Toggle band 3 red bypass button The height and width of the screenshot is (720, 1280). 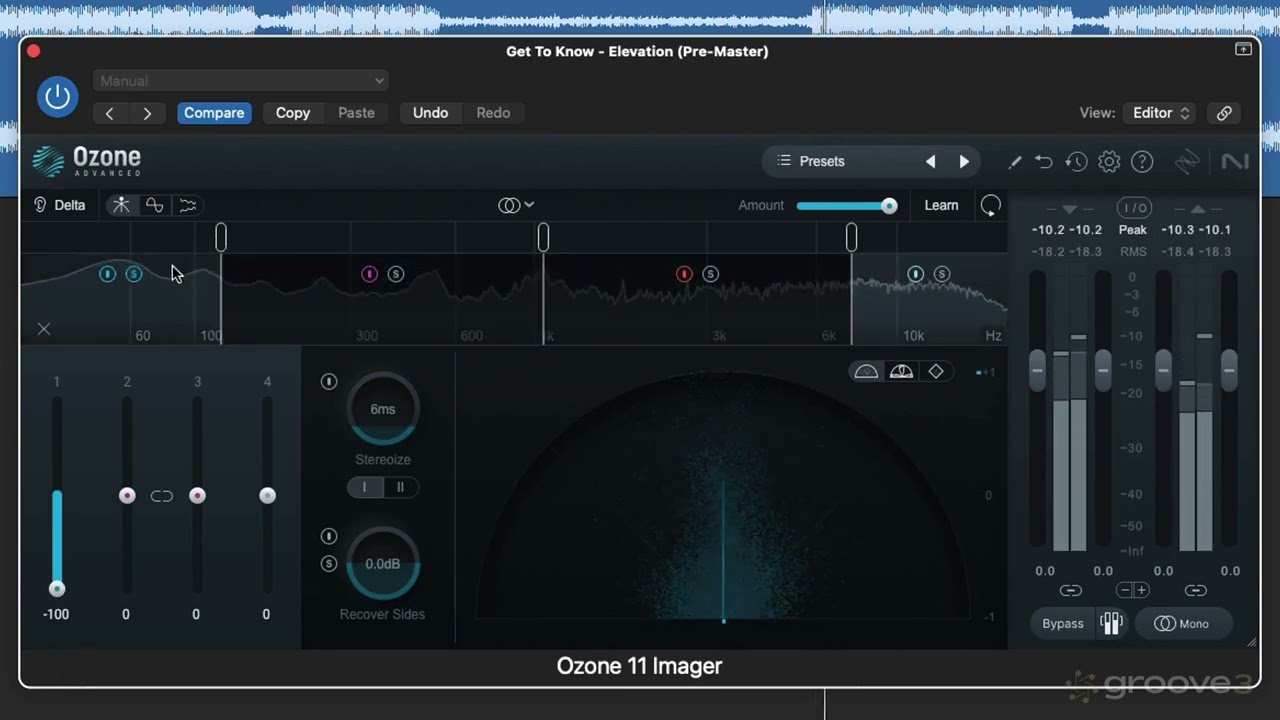tap(684, 274)
